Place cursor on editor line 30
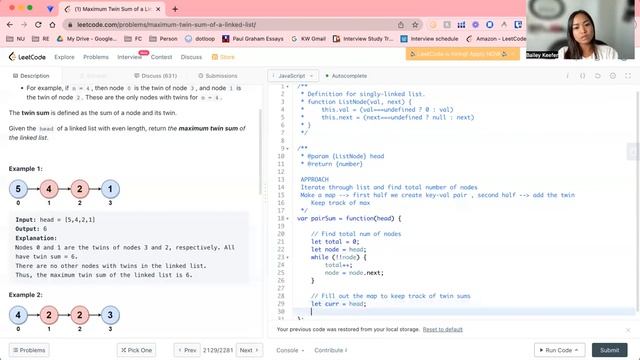The height and width of the screenshot is (360, 640). (x=464, y=312)
